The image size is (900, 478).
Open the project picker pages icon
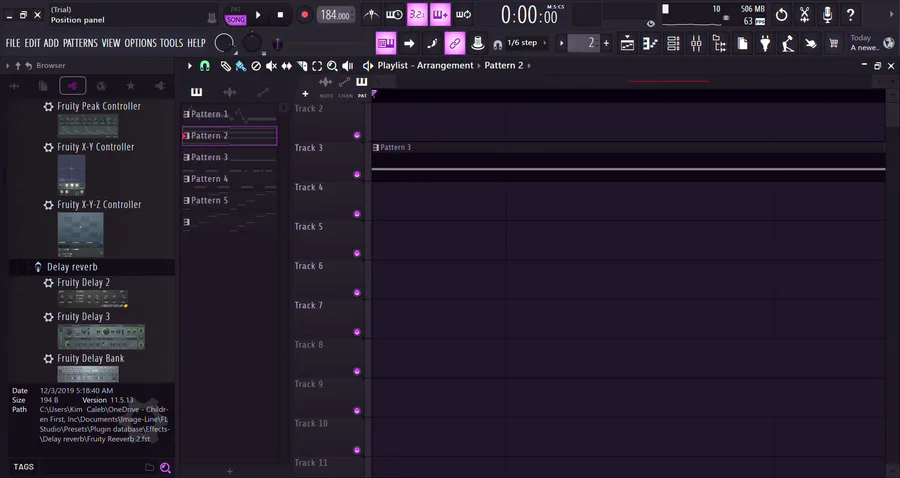[742, 43]
